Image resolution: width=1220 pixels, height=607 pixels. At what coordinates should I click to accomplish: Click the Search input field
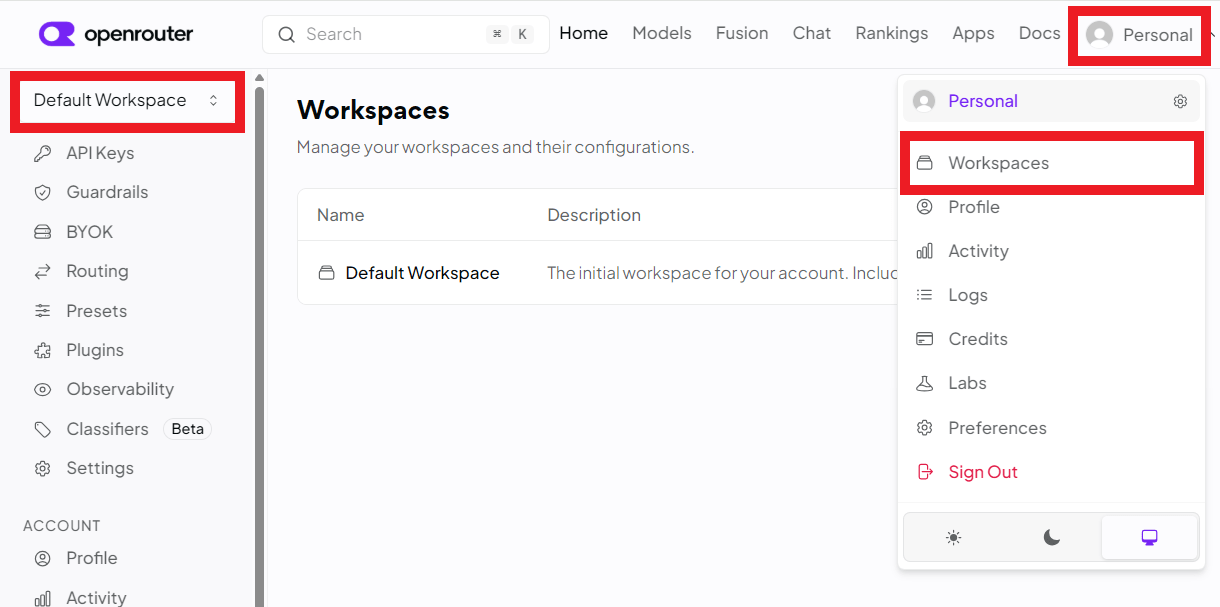click(x=406, y=34)
